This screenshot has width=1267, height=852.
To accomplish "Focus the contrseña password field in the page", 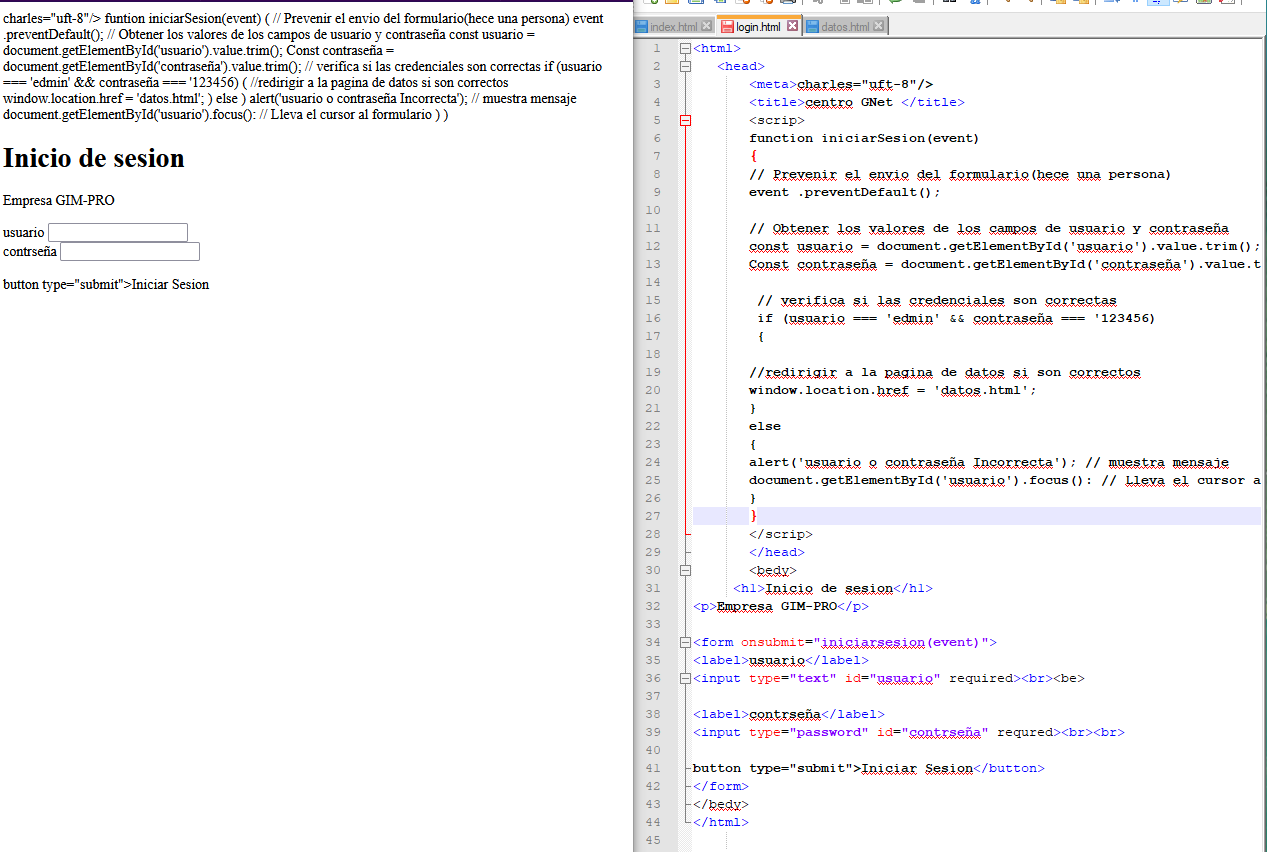I will [x=130, y=251].
